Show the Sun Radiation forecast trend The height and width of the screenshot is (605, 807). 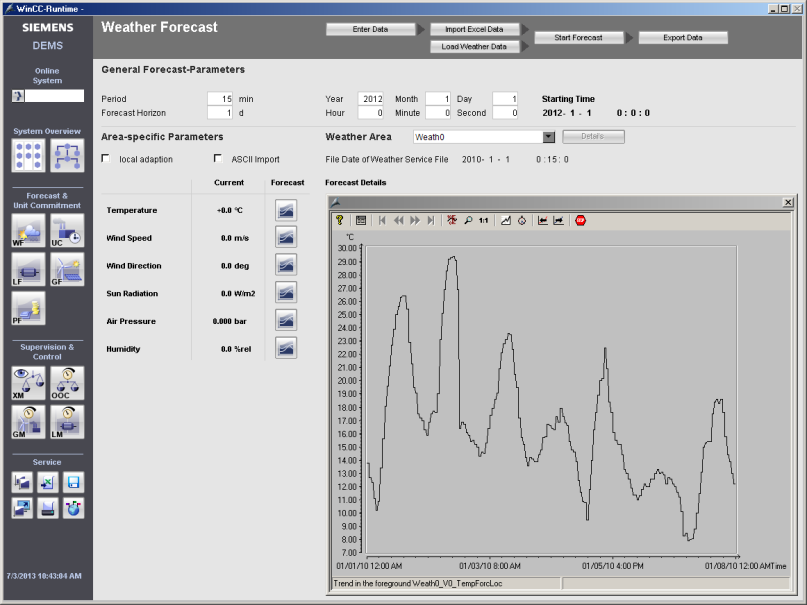coord(286,293)
